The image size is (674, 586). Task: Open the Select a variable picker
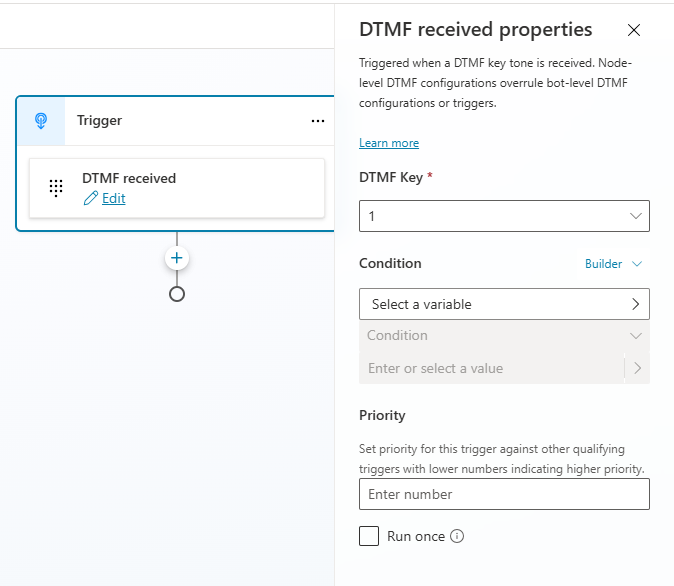(504, 304)
